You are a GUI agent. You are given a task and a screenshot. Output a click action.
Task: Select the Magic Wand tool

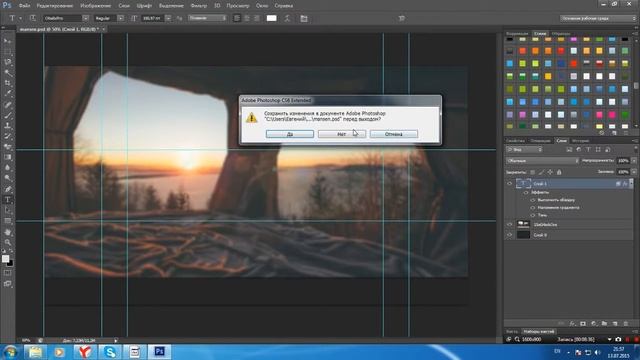pyautogui.click(x=8, y=73)
